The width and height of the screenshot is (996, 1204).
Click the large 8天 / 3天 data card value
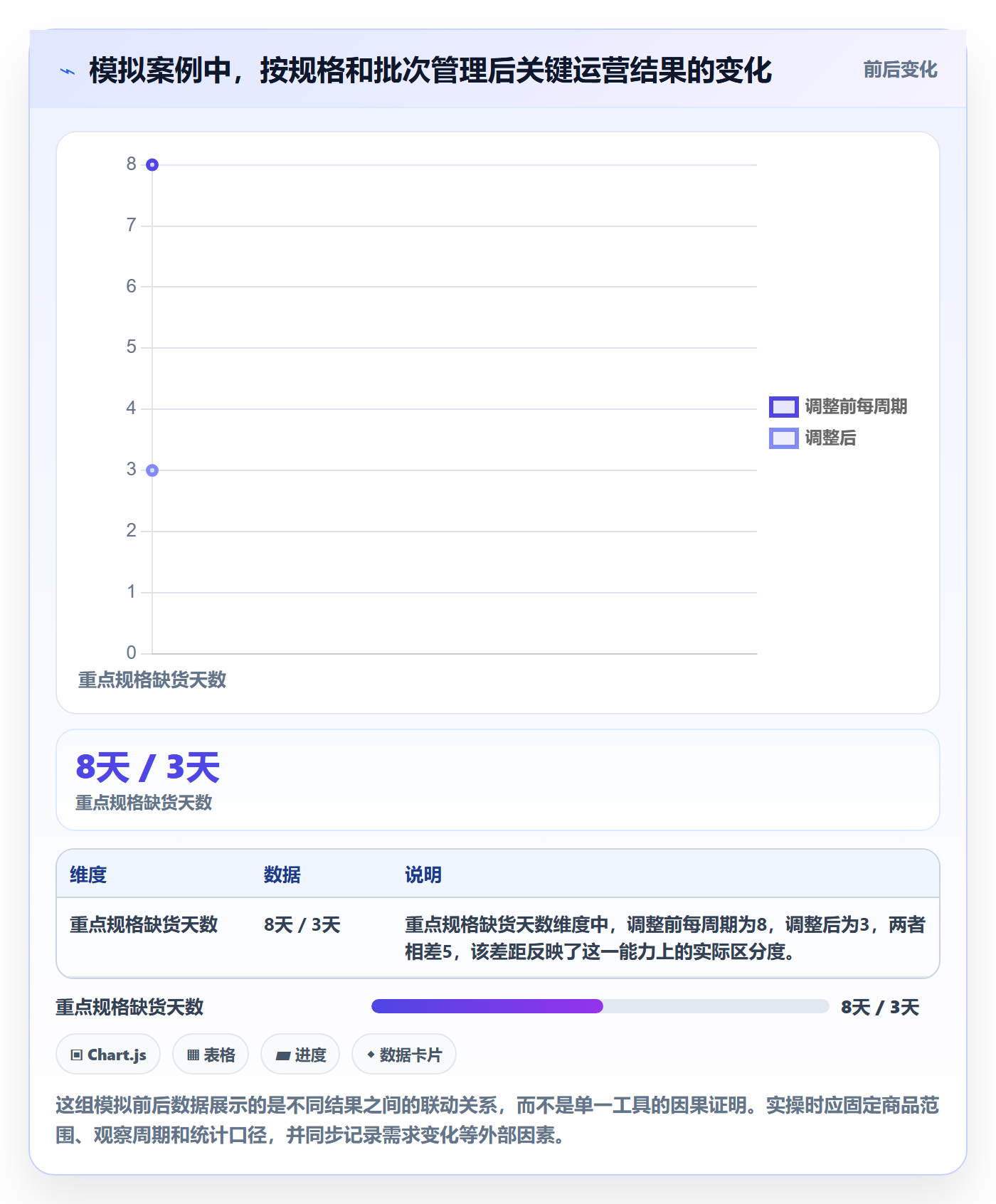pyautogui.click(x=148, y=768)
